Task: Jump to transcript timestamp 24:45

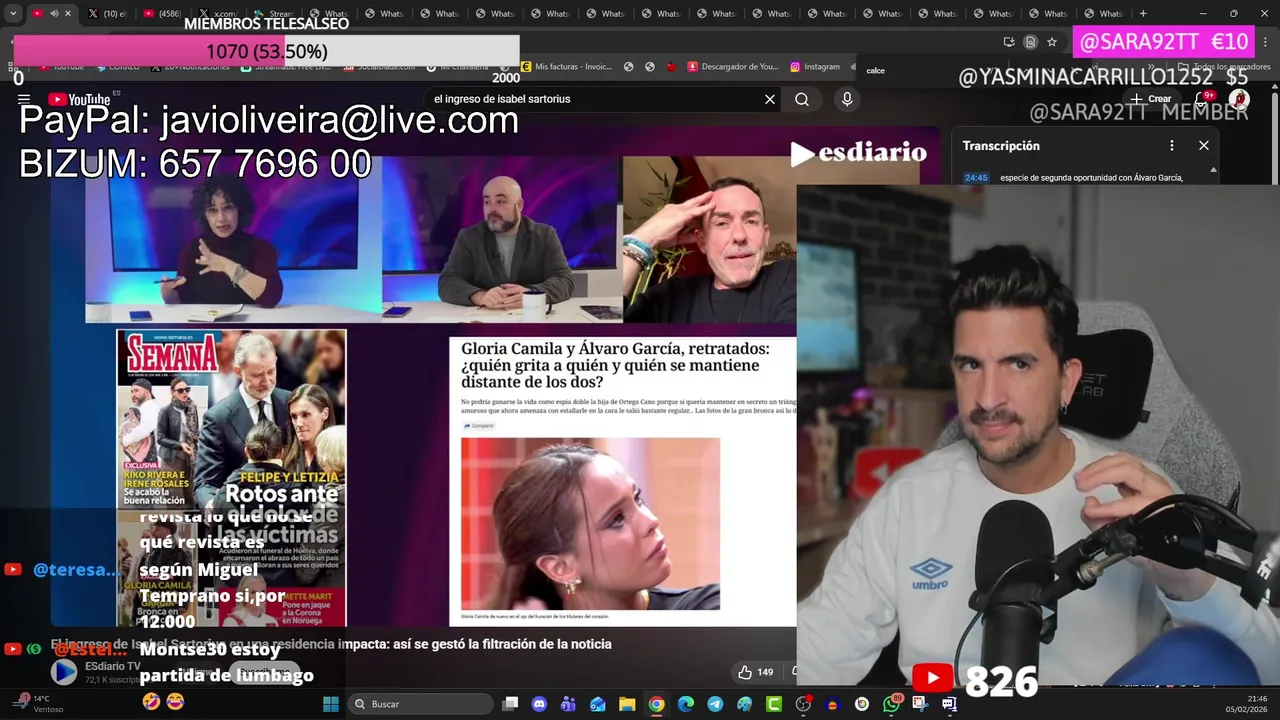Action: pyautogui.click(x=976, y=178)
